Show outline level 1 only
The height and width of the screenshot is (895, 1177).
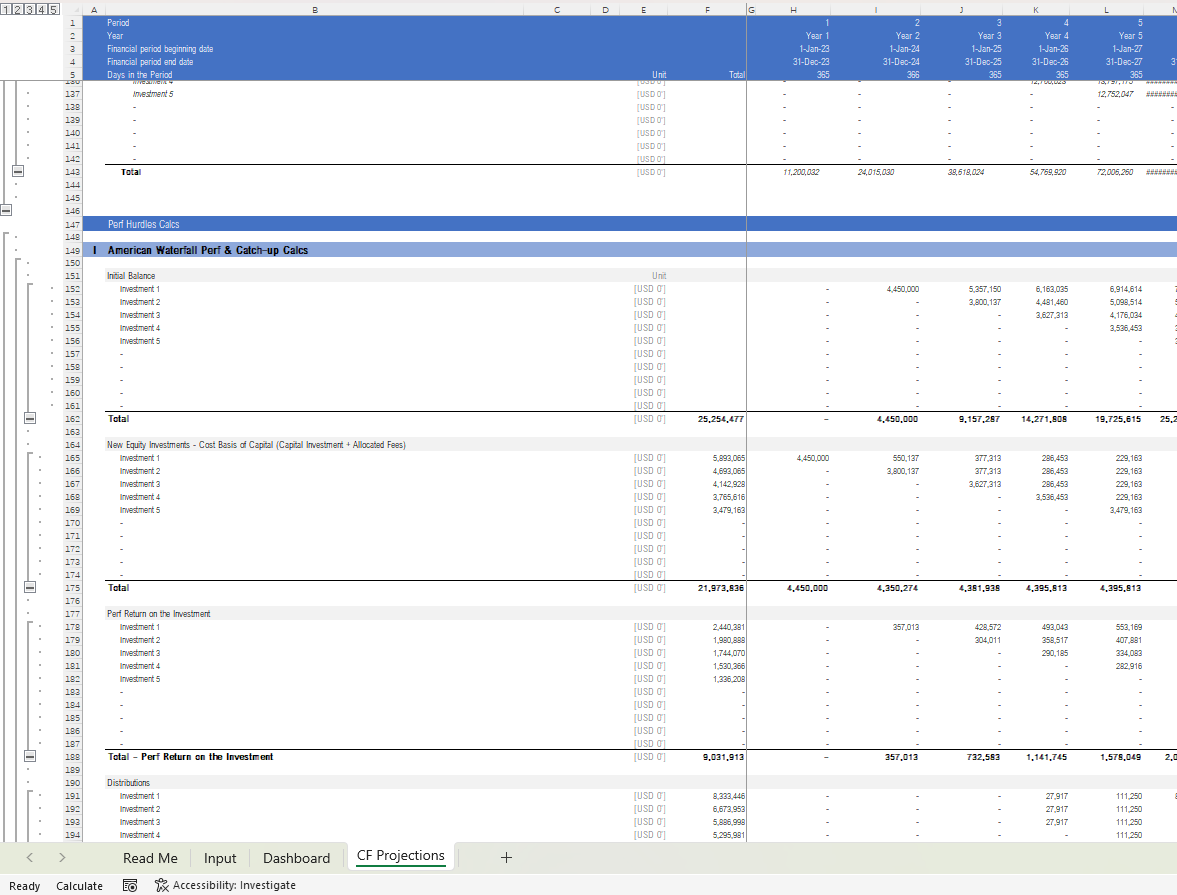(6, 9)
